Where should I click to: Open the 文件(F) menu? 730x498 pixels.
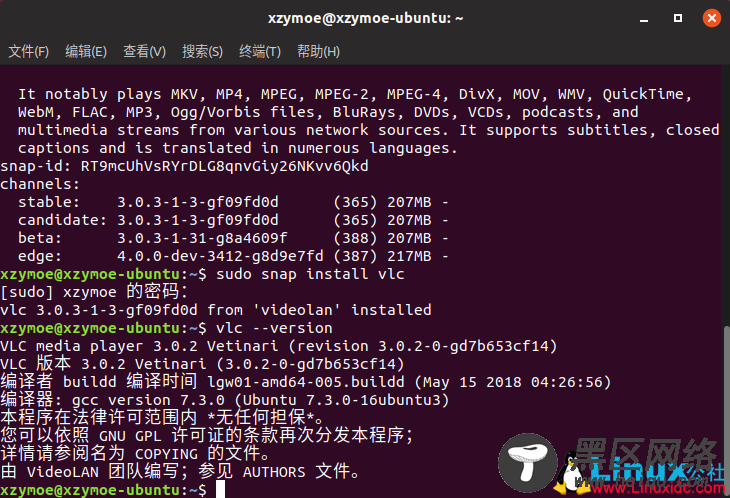(28, 51)
